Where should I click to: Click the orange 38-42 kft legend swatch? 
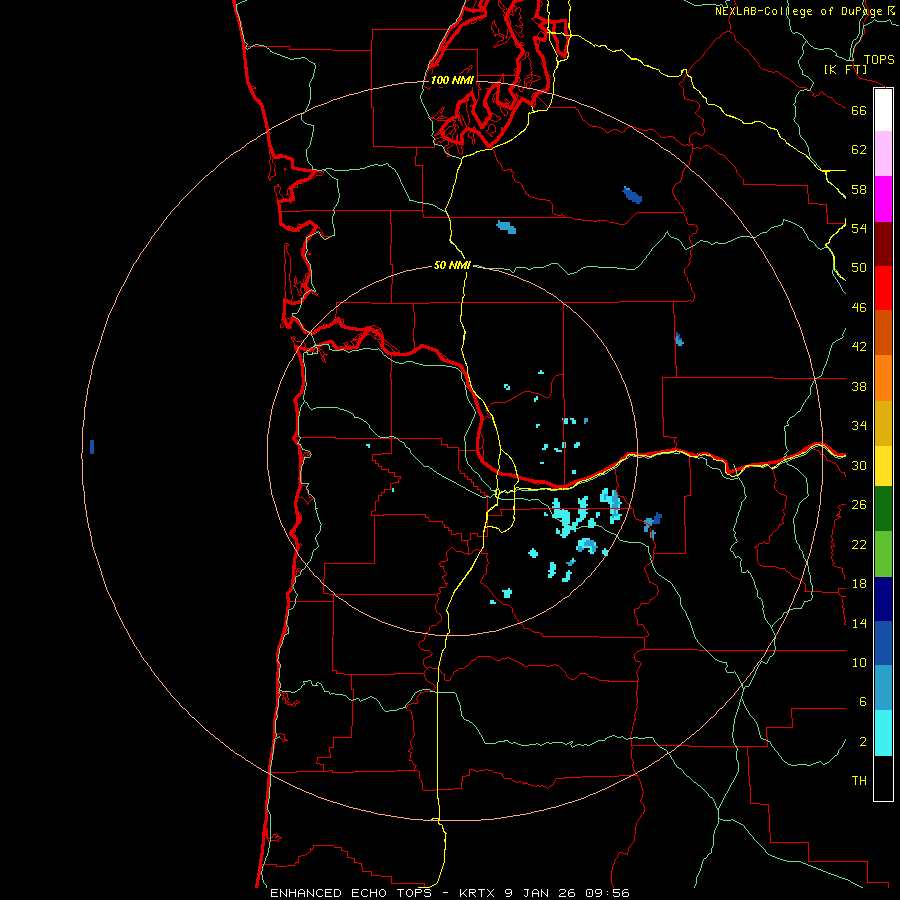[x=883, y=378]
